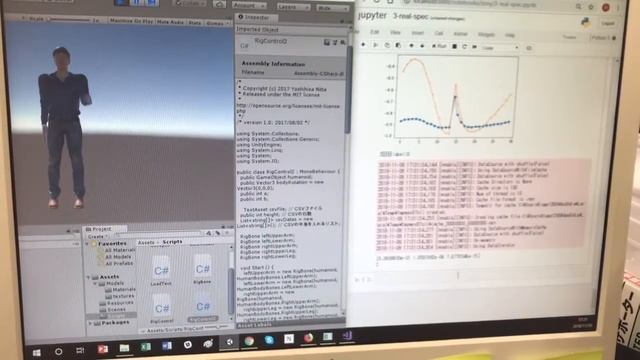Open the Jupyter Insert menu

(417, 33)
